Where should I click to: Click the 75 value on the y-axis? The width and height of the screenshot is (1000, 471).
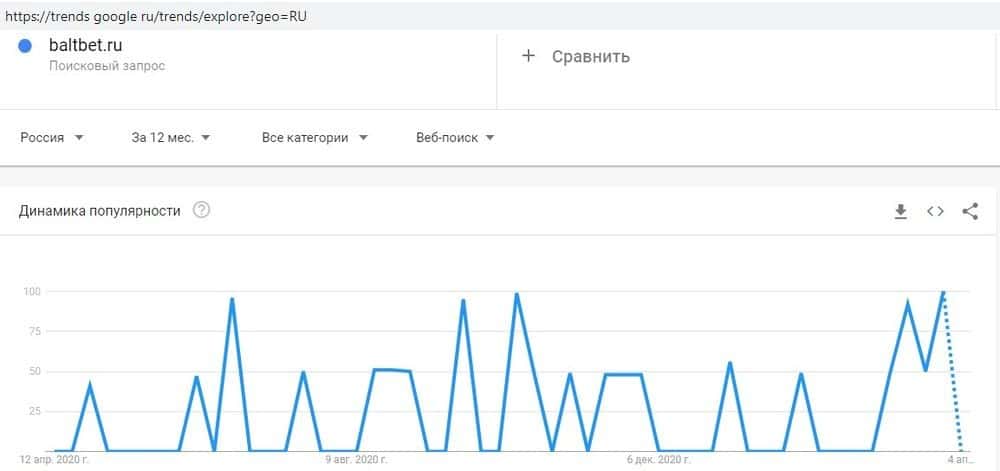(x=35, y=331)
